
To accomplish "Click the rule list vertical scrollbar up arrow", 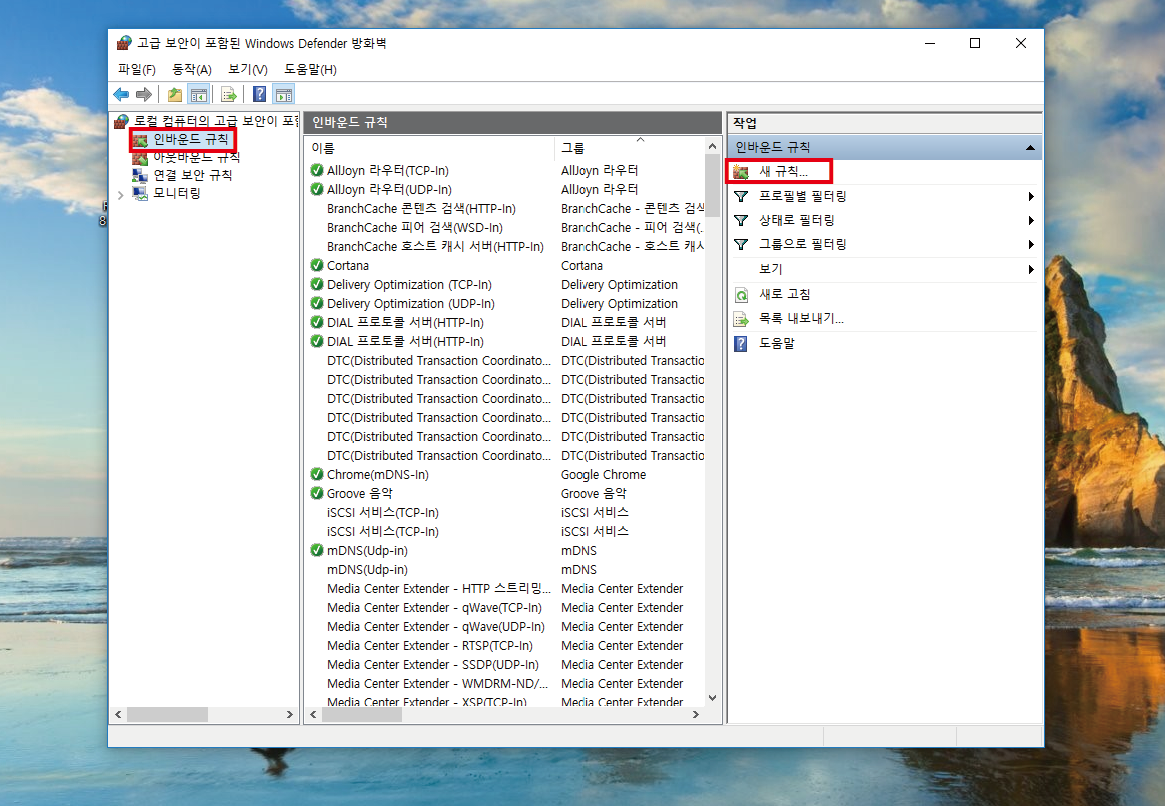I will pyautogui.click(x=713, y=146).
